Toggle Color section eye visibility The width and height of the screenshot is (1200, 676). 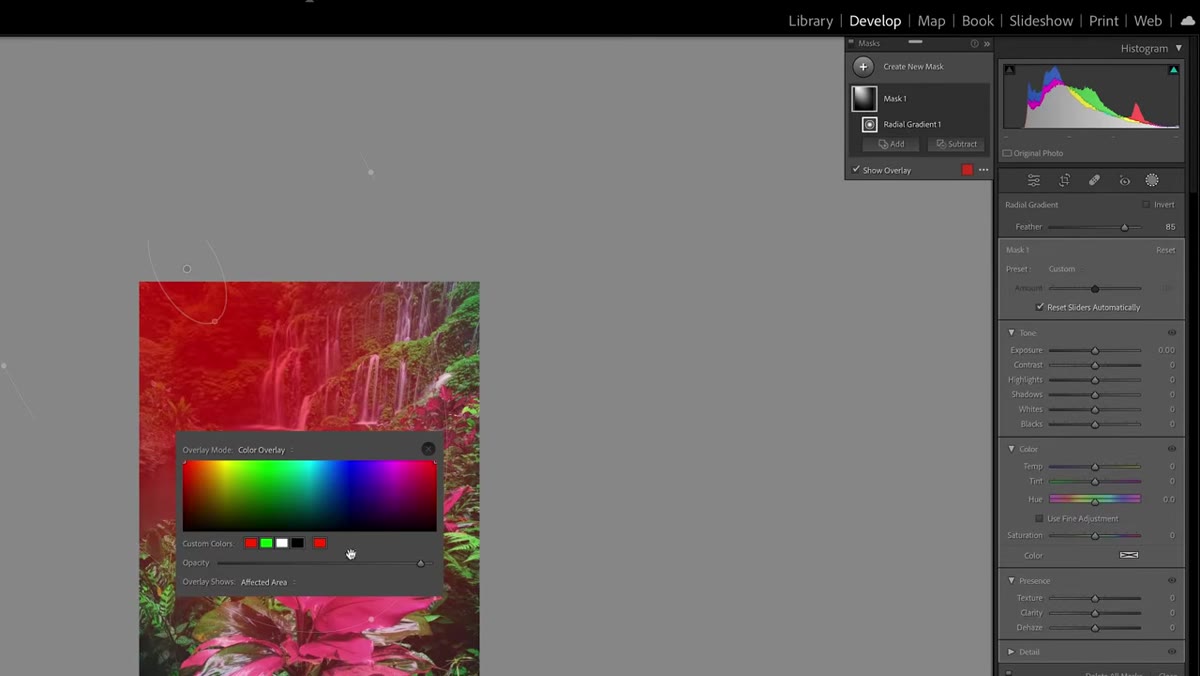pos(1172,449)
